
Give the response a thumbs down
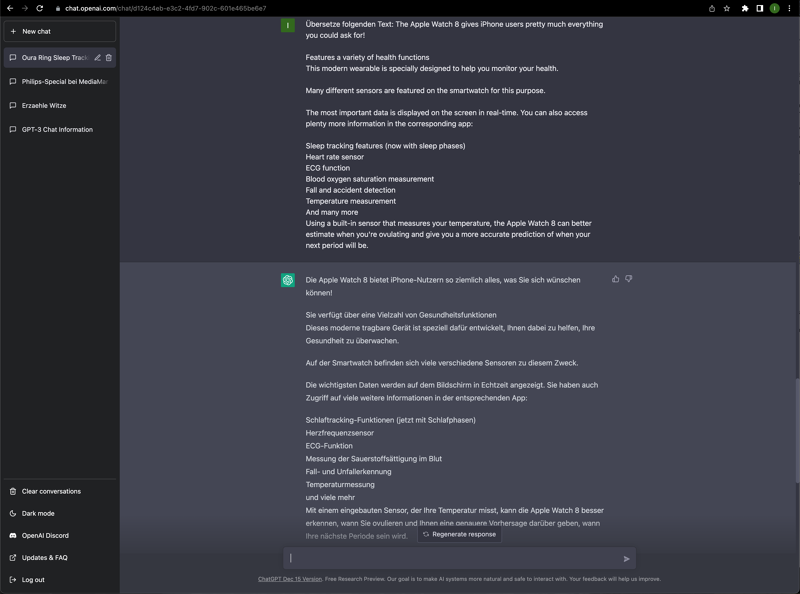tap(629, 279)
